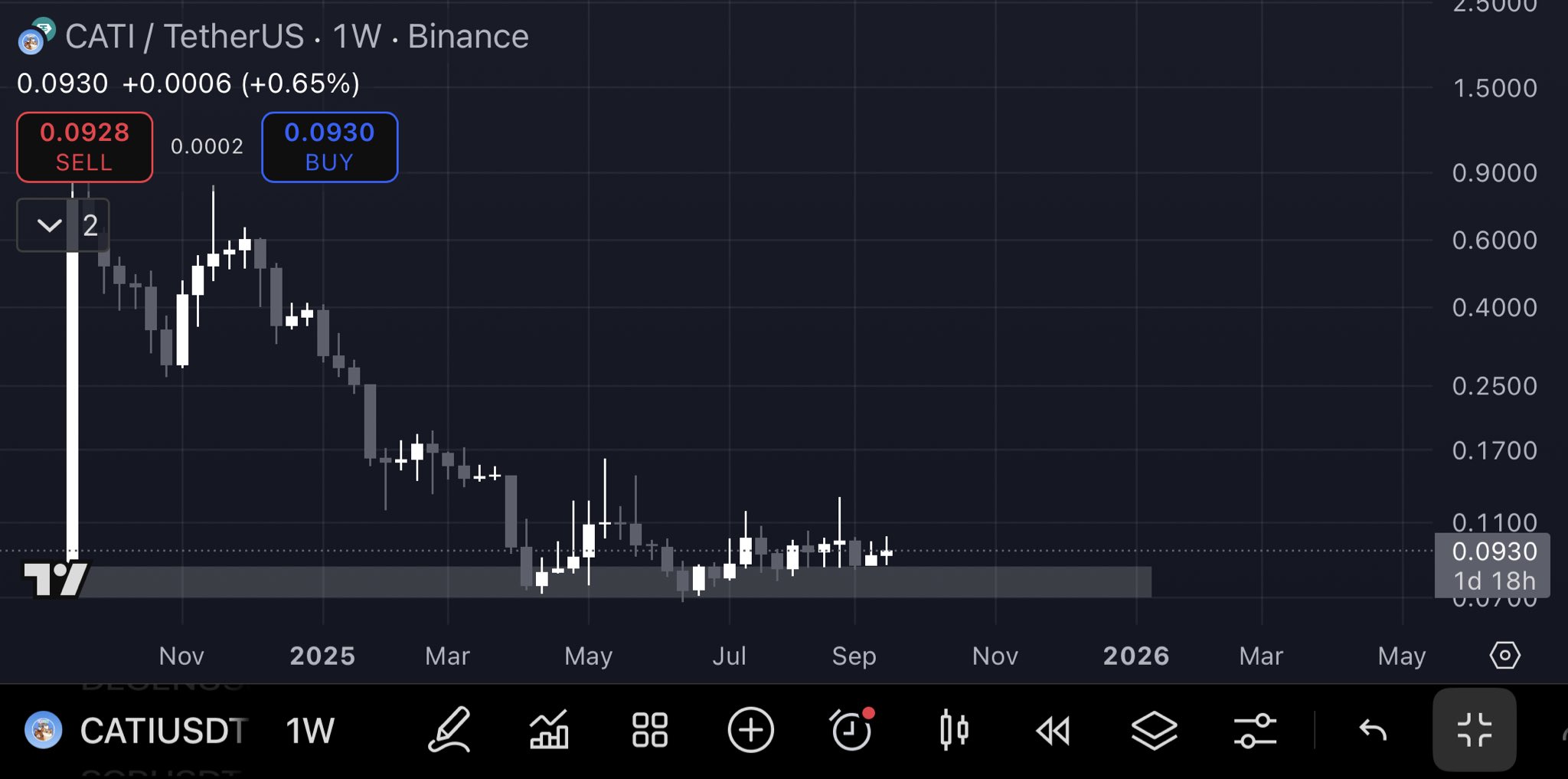Expand the collapsed indicators legend showing 2
The height and width of the screenshot is (779, 1568).
pyautogui.click(x=63, y=225)
